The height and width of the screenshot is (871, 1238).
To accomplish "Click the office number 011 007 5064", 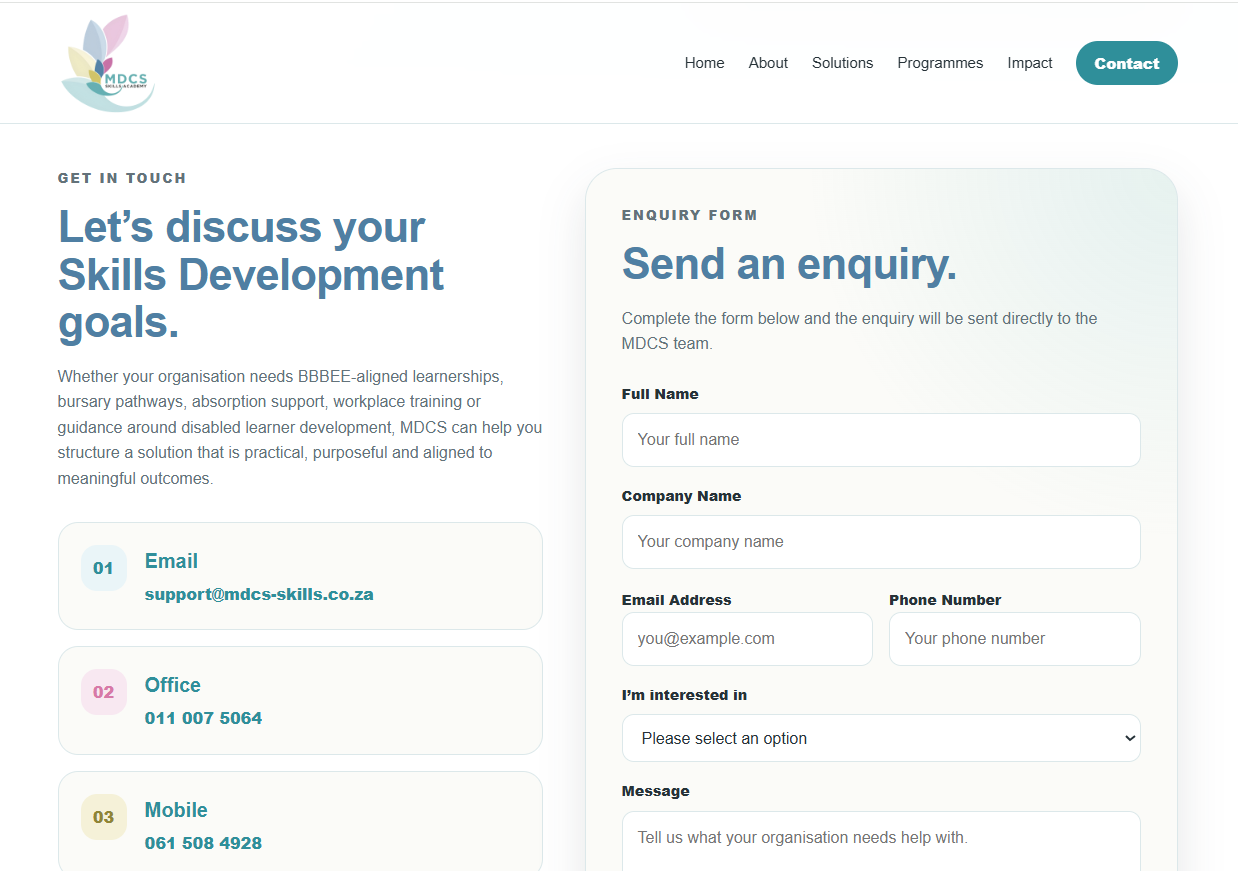I will coord(204,718).
